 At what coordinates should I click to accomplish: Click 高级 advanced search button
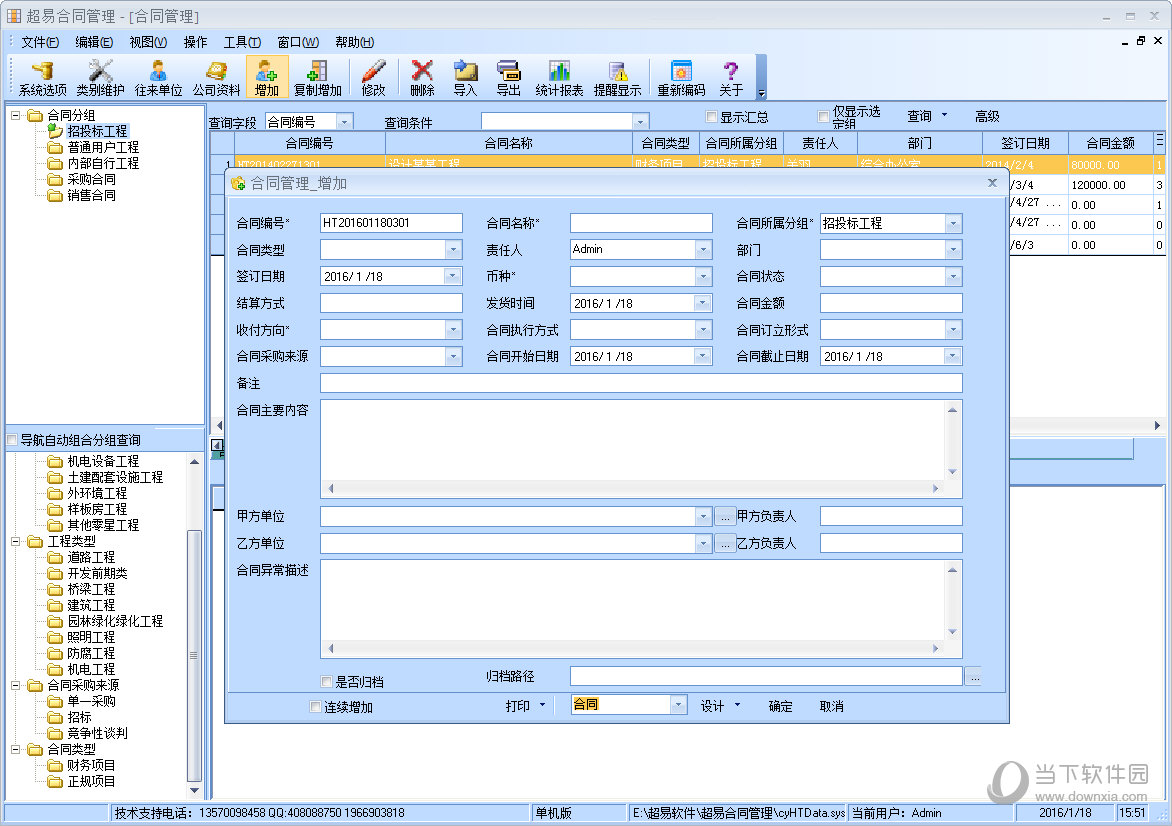coord(987,116)
